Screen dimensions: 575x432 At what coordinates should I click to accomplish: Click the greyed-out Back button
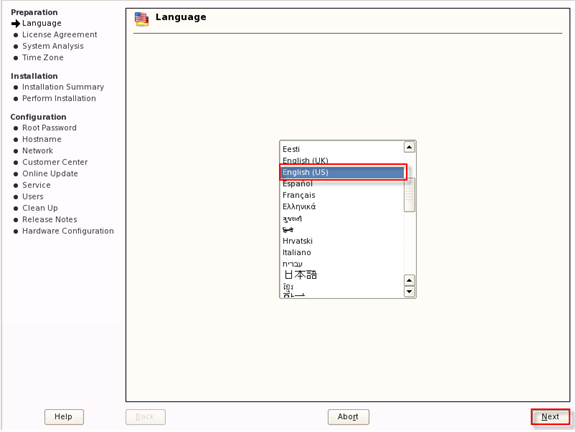(x=145, y=417)
